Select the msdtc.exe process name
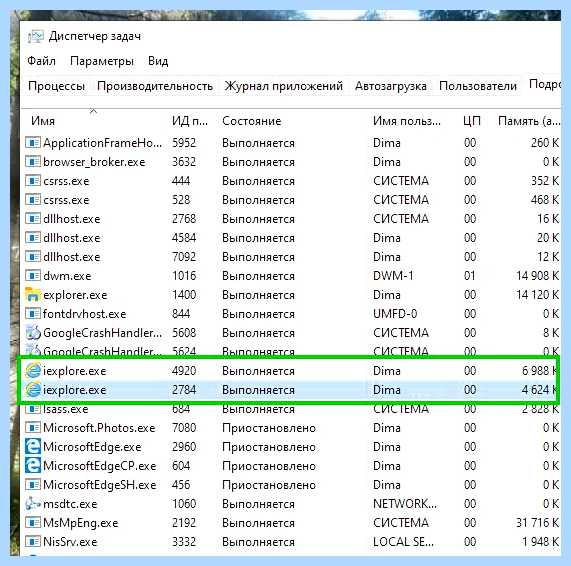Screen dimensions: 571x566 (70, 504)
